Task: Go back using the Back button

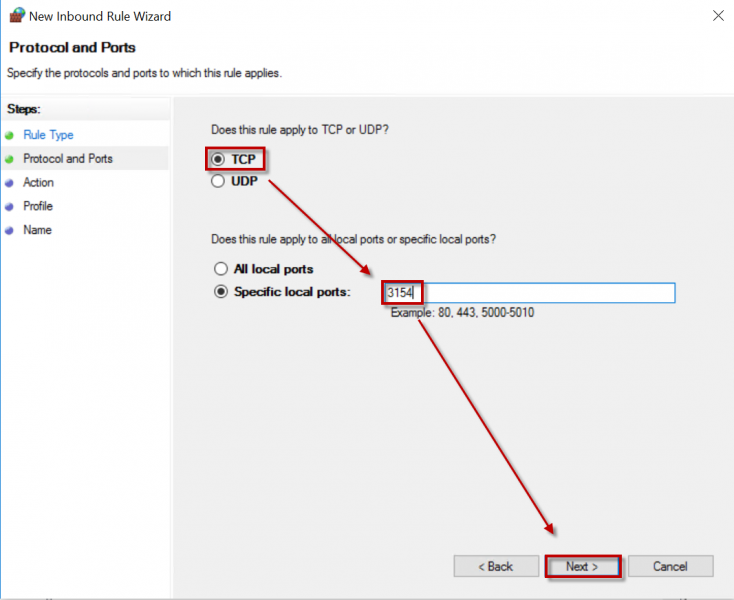Action: pos(496,566)
